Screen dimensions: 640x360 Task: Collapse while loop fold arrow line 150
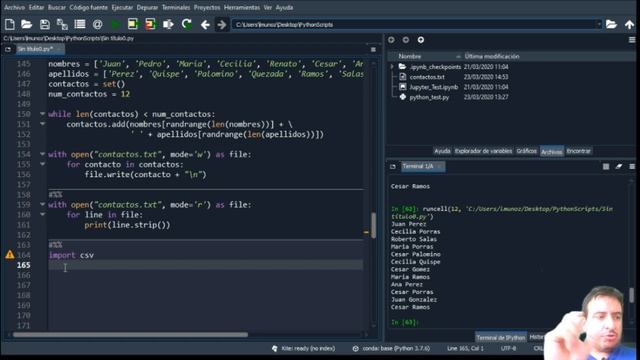pos(42,114)
